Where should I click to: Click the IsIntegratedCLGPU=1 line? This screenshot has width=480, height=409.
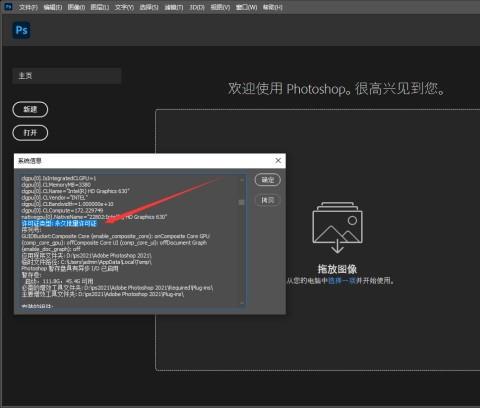tap(59, 178)
